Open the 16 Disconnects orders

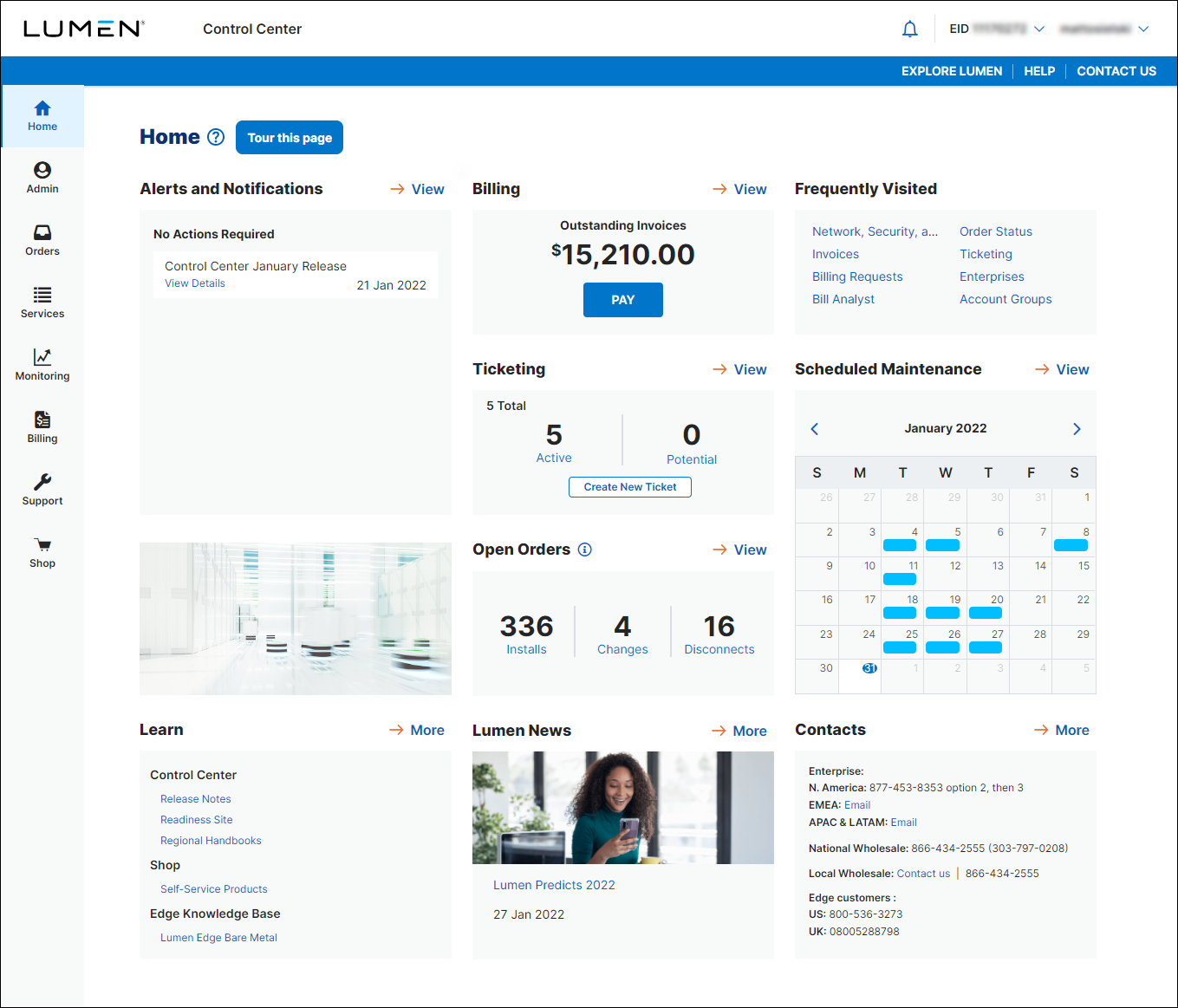(719, 634)
